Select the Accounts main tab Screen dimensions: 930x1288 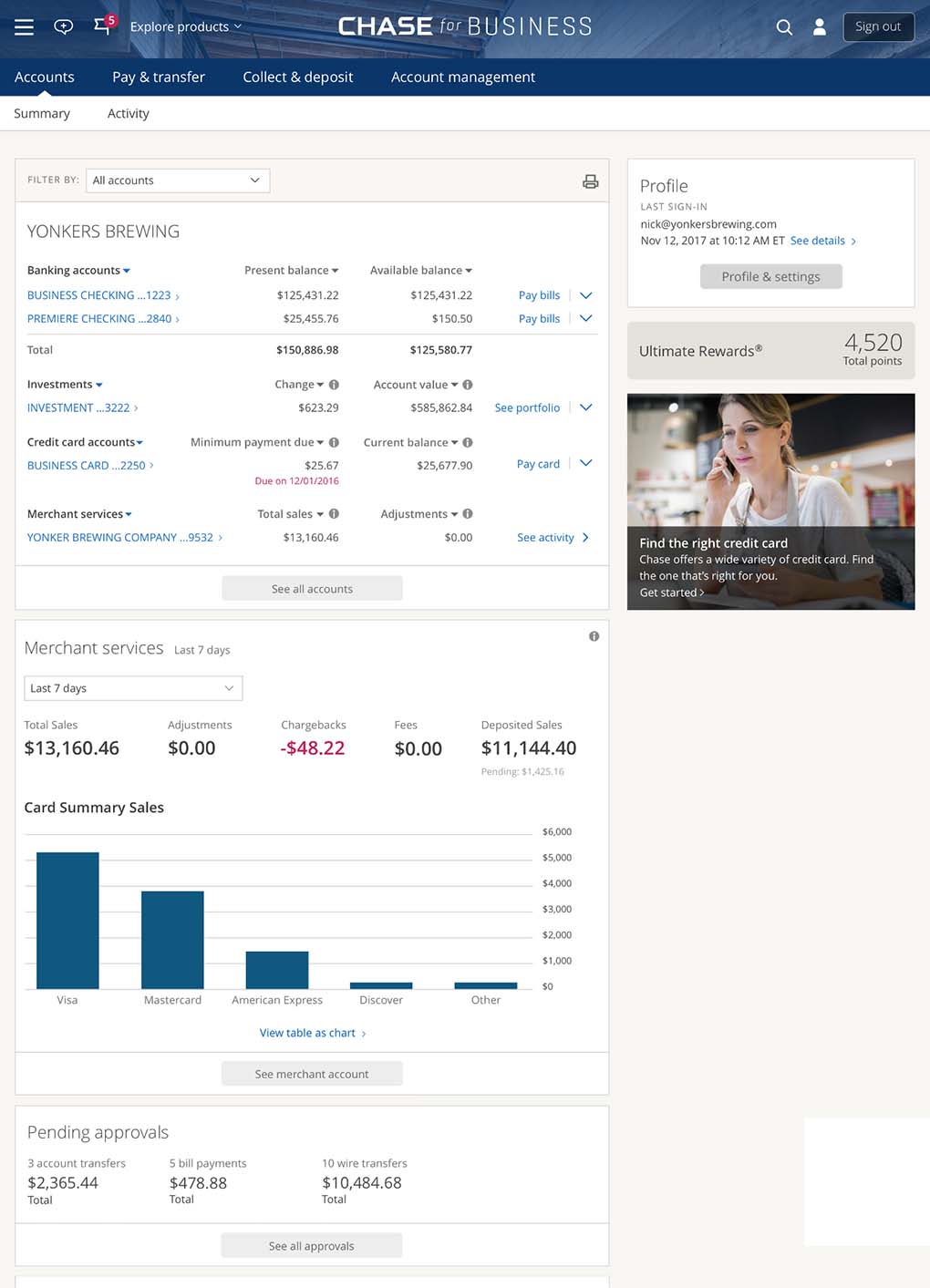45,77
